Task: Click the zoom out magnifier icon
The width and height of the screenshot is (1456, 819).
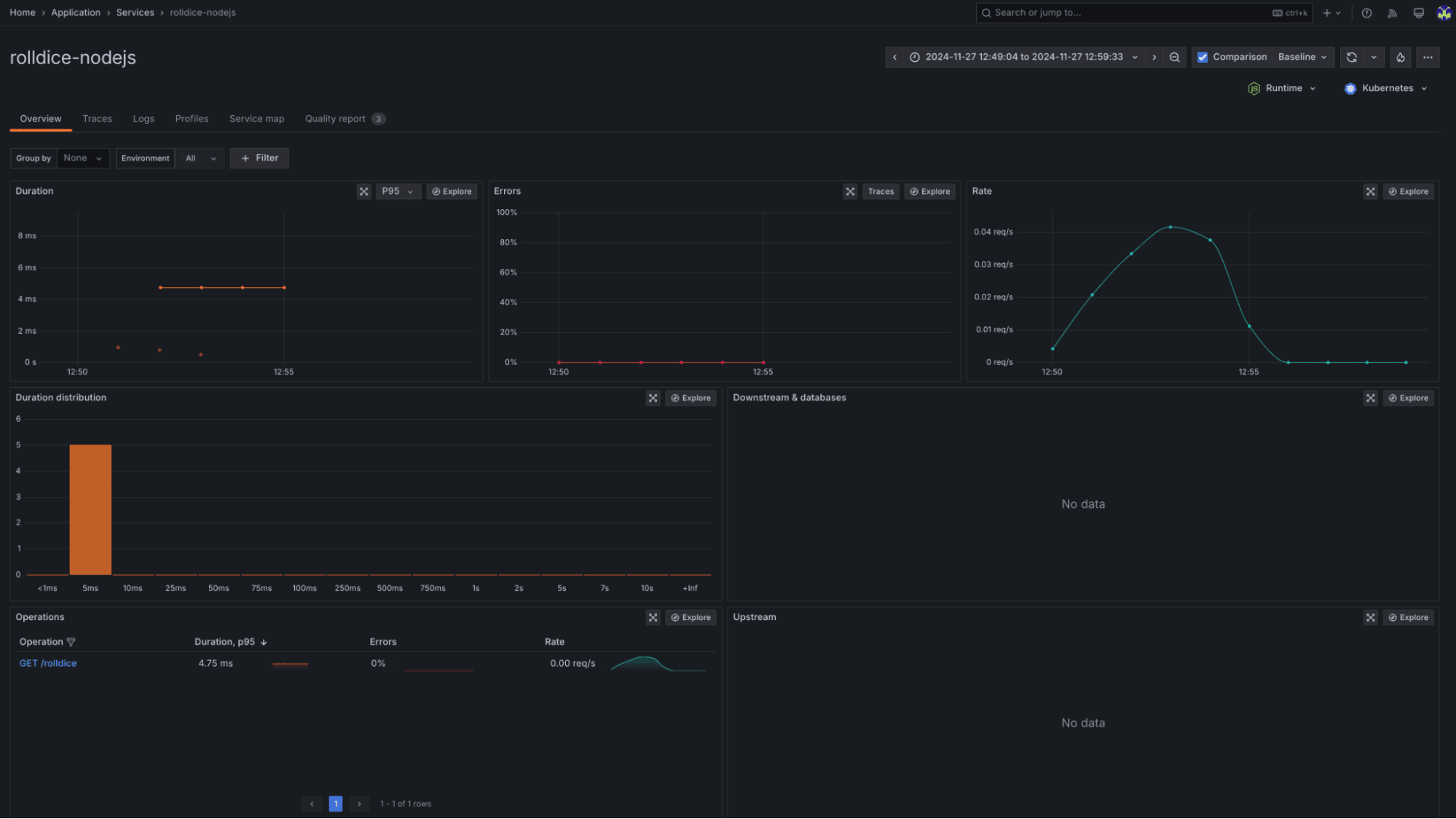Action: [1175, 57]
